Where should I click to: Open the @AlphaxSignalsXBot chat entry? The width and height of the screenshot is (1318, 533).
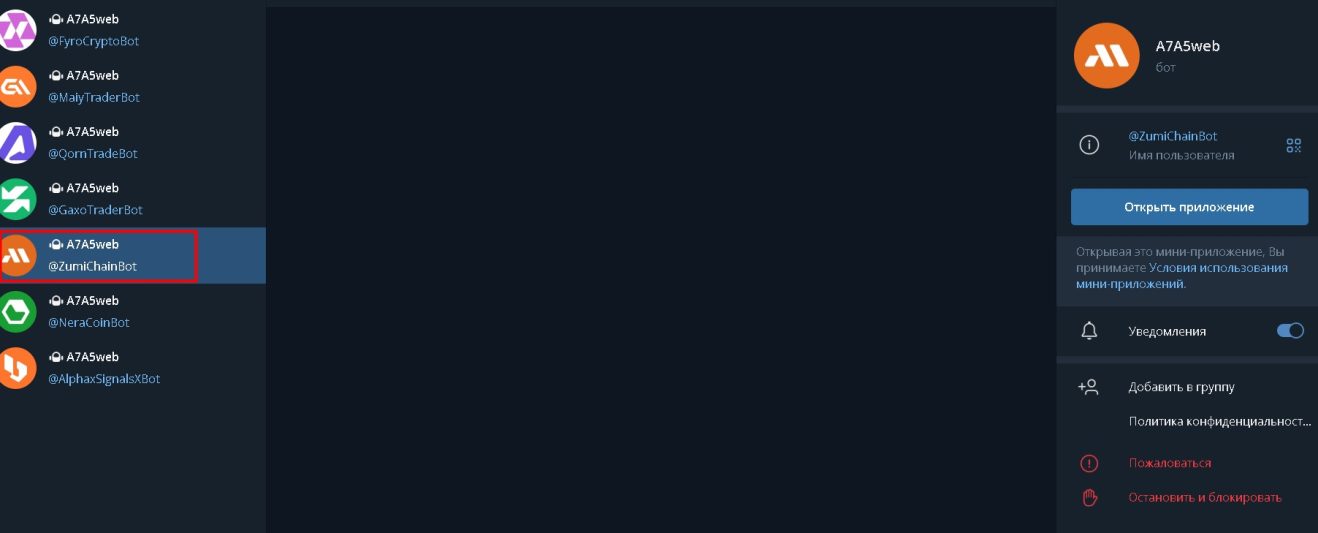coord(133,367)
